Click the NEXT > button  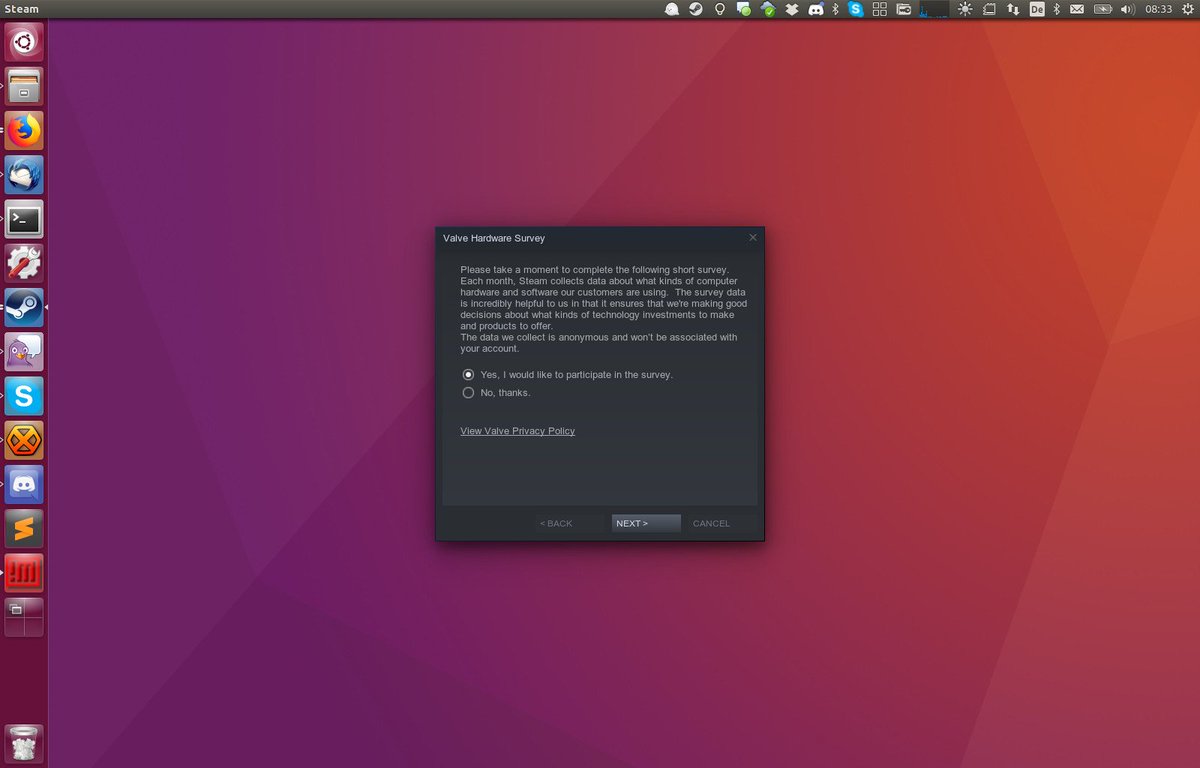(x=646, y=523)
